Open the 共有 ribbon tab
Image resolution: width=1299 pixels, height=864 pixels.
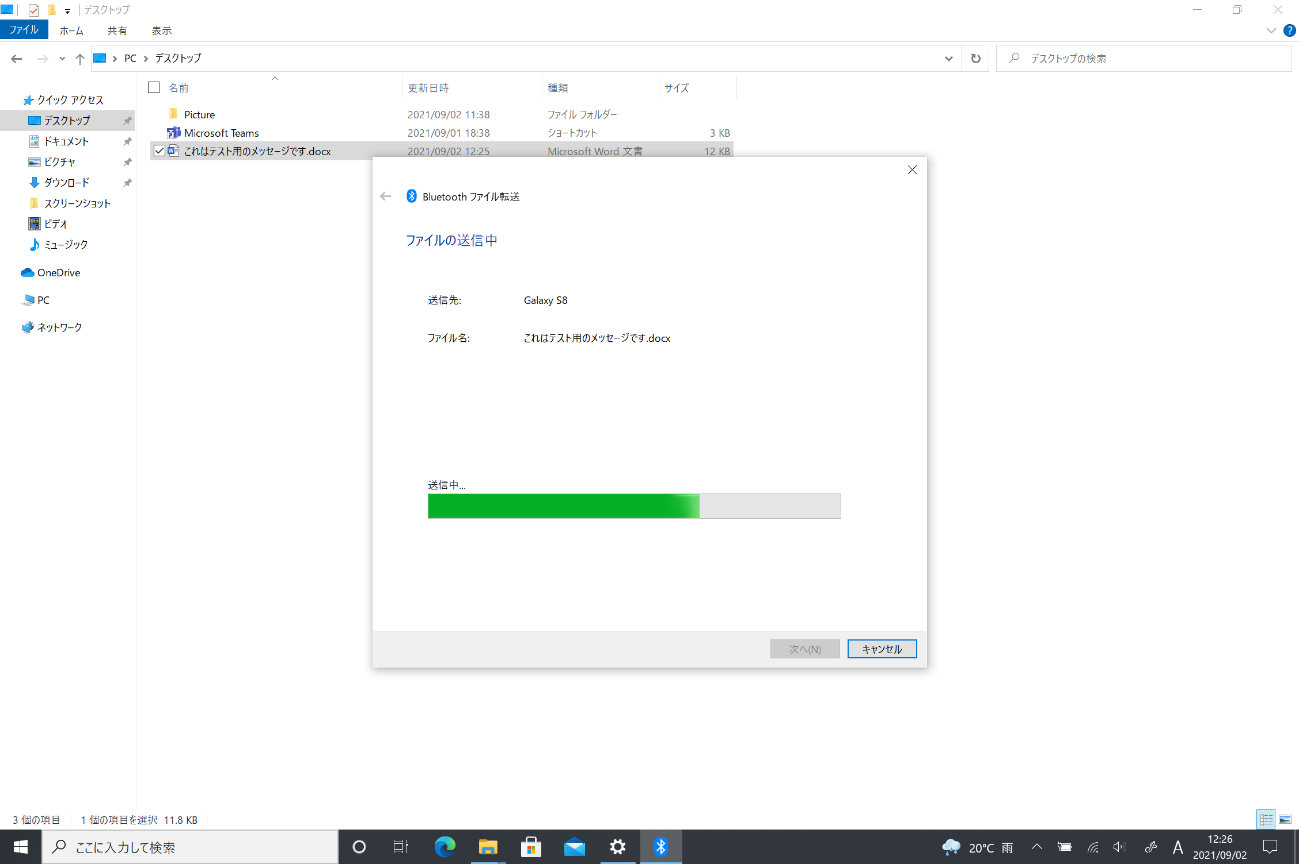117,30
